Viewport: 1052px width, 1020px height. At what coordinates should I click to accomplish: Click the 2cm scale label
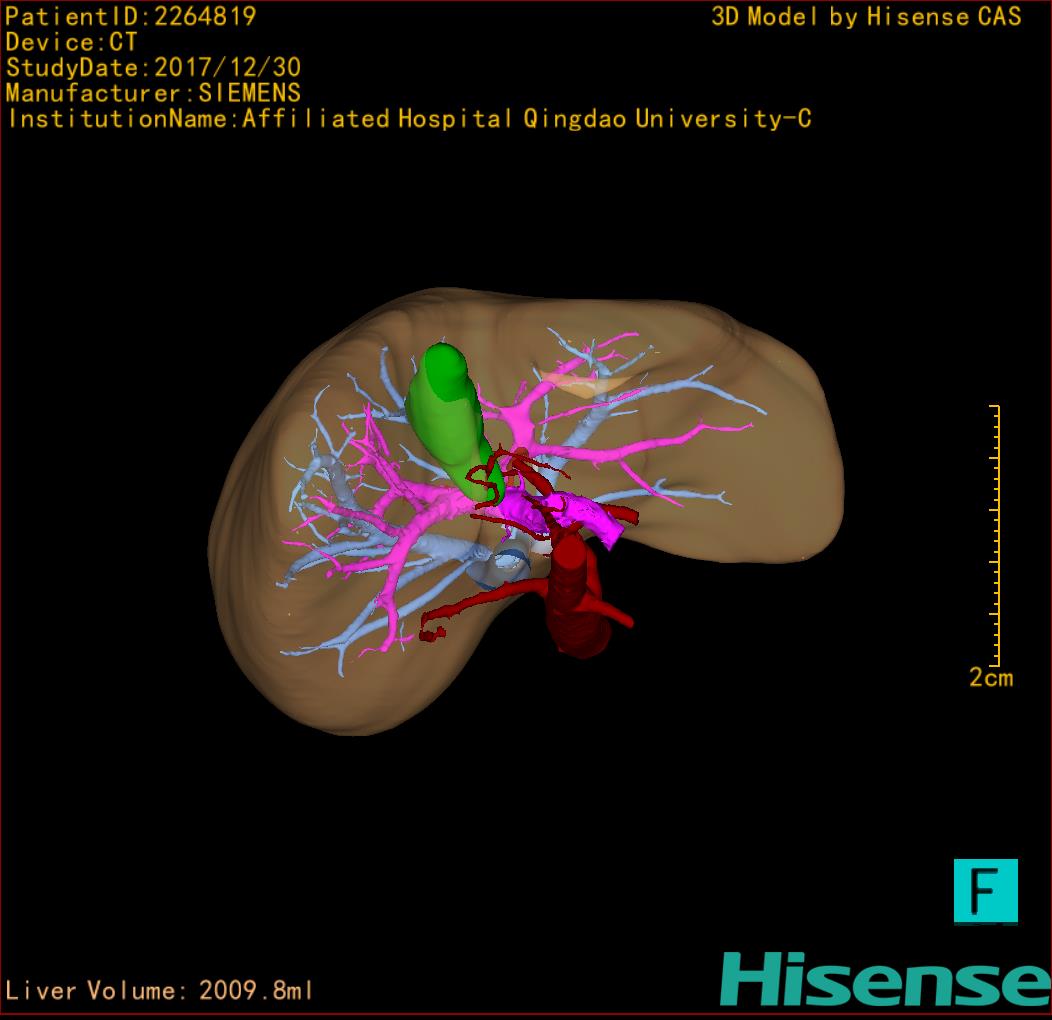coord(990,678)
